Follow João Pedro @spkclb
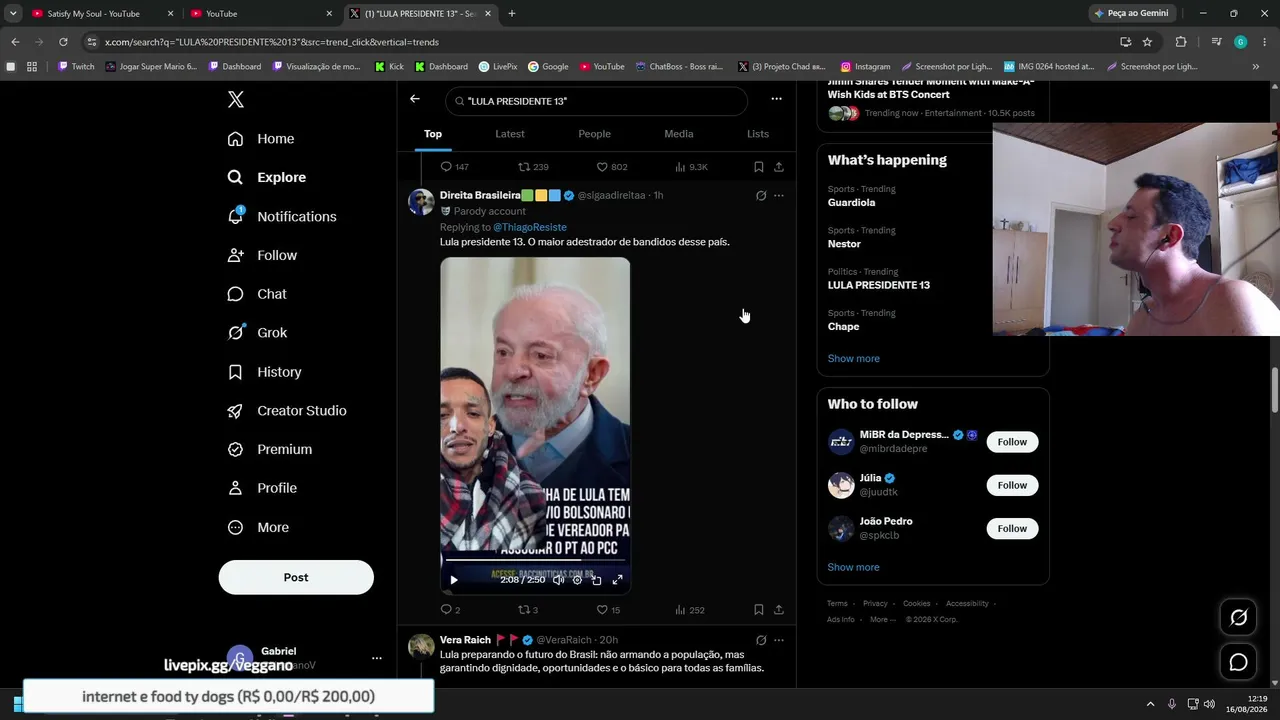Screen dimensions: 1280x720 (x=1012, y=528)
